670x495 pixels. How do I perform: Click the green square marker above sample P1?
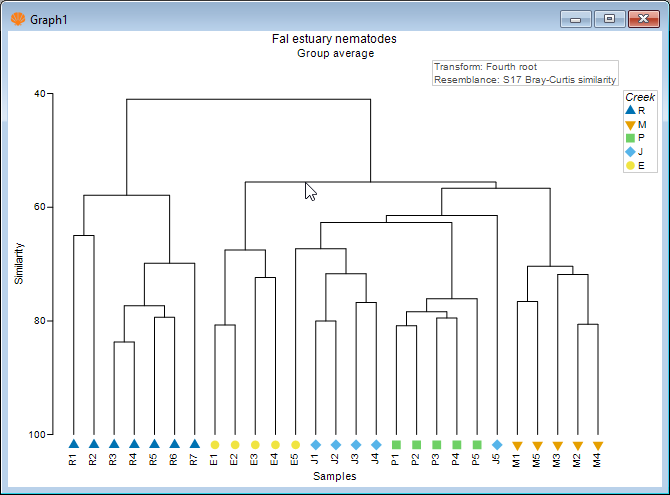[x=397, y=444]
